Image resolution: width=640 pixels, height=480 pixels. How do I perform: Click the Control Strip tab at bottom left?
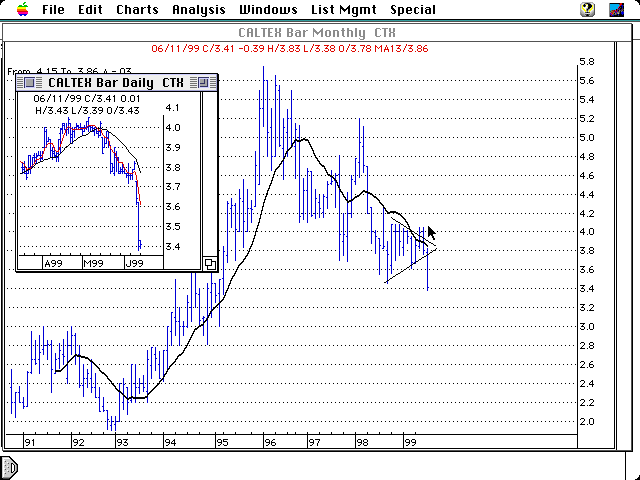(x=9, y=467)
